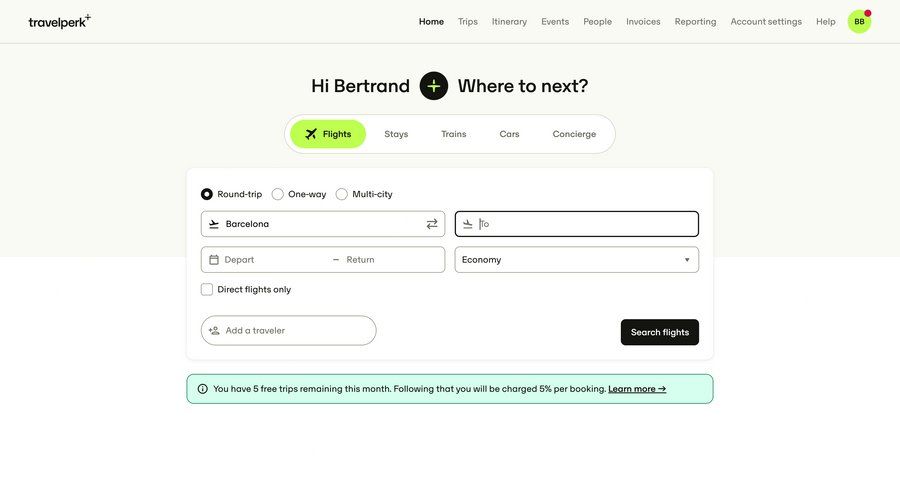Click the BB profile avatar
This screenshot has width=900, height=484.
coord(859,21)
